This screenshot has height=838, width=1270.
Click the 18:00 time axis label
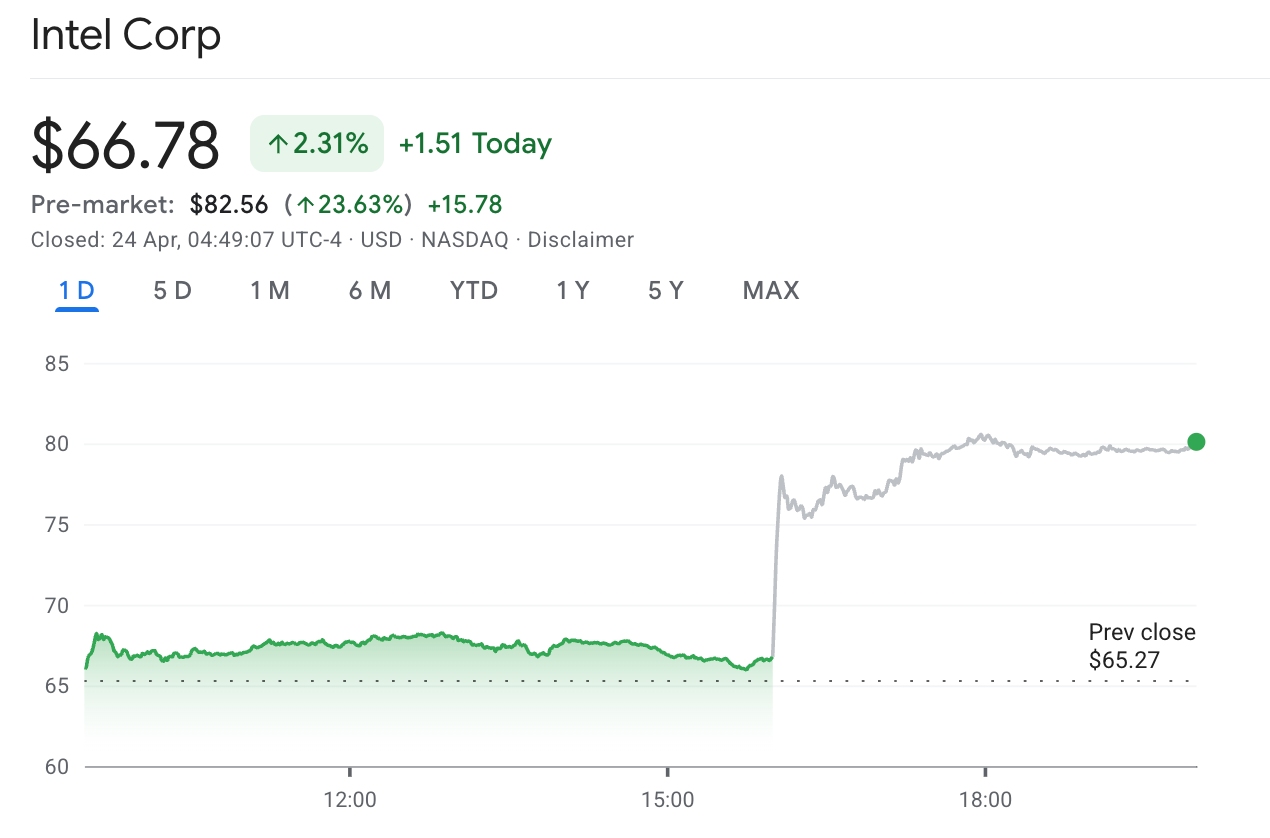[x=985, y=800]
